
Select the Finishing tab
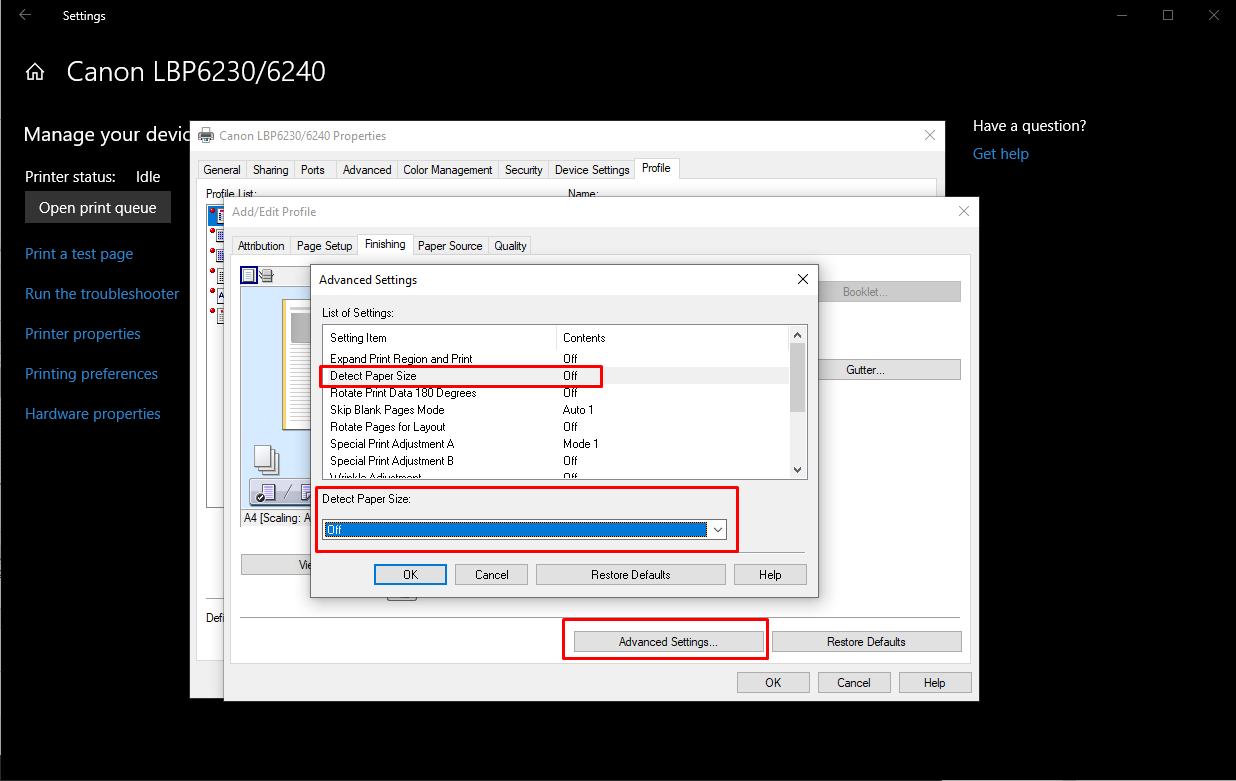click(x=385, y=244)
